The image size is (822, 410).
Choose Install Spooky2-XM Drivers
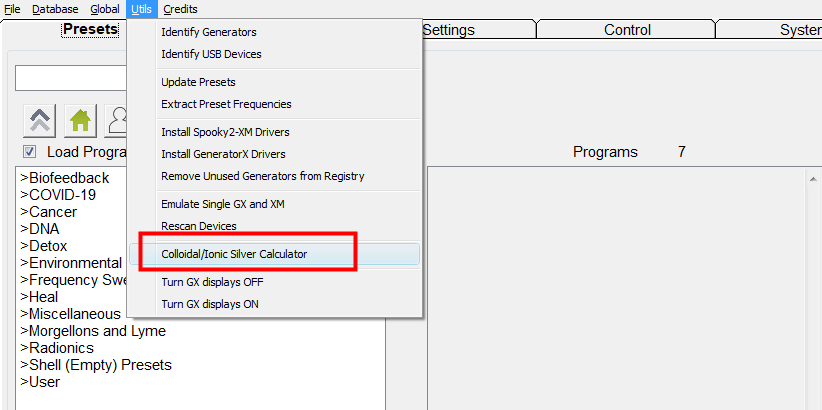pos(225,132)
